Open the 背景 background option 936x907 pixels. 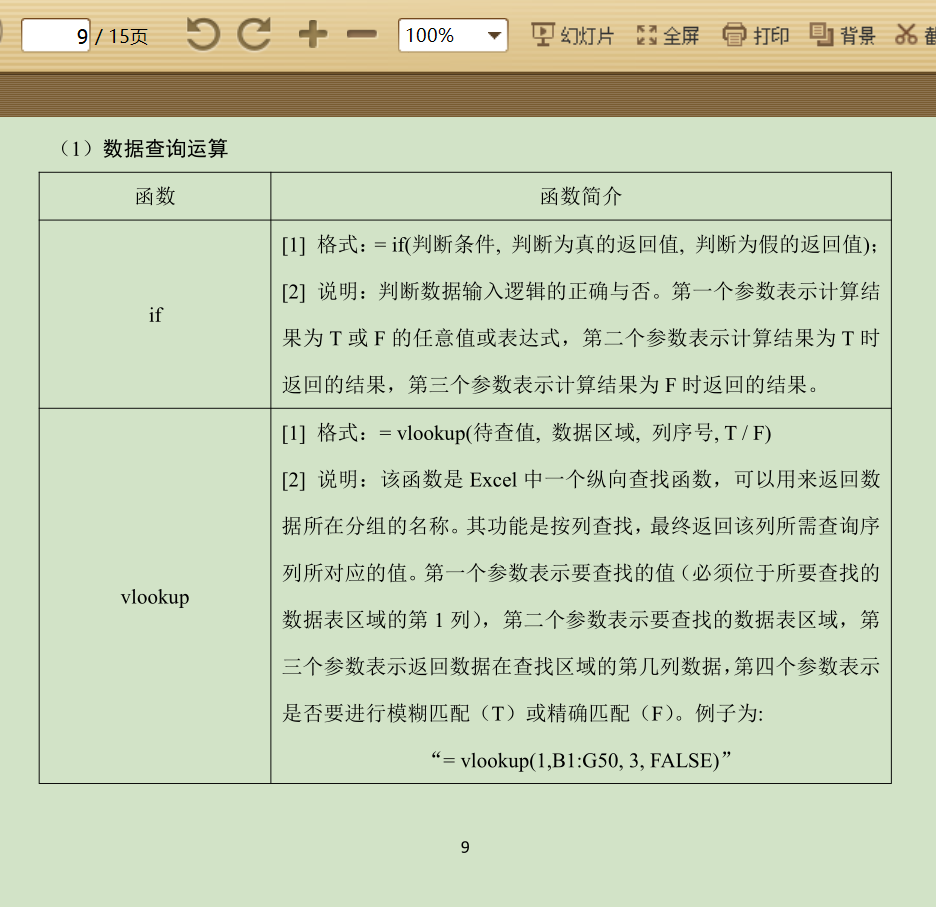(842, 35)
